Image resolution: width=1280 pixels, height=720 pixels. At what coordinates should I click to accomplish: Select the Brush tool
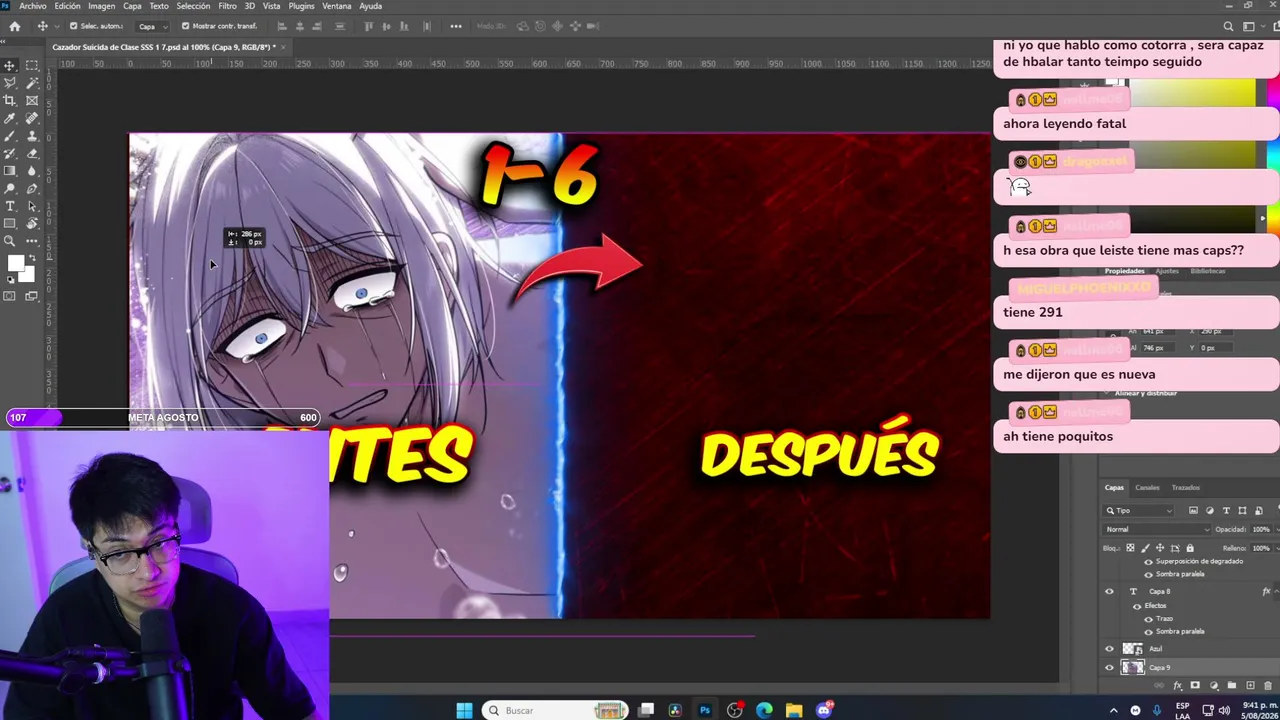(x=10, y=136)
